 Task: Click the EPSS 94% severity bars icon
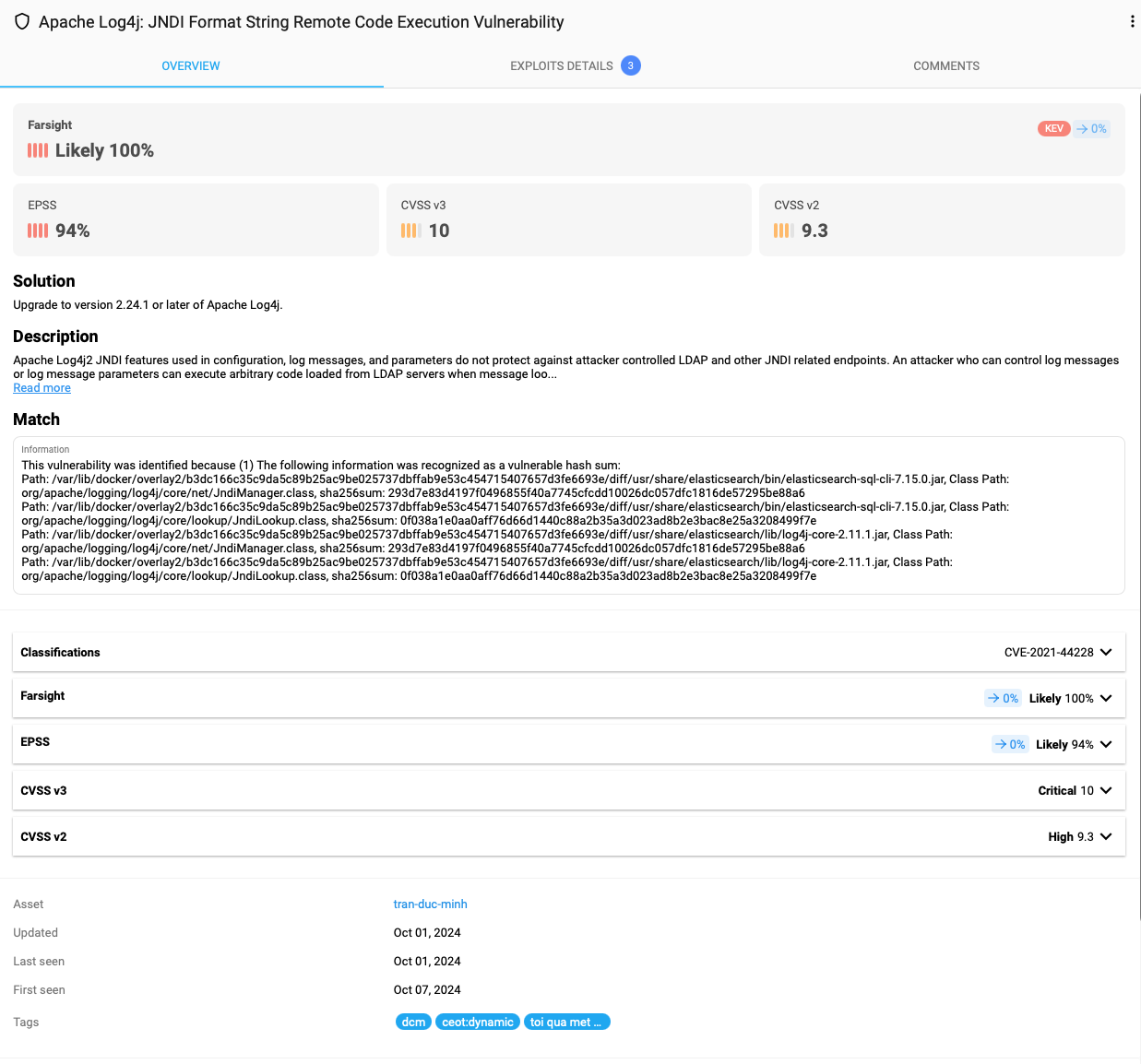[x=38, y=231]
